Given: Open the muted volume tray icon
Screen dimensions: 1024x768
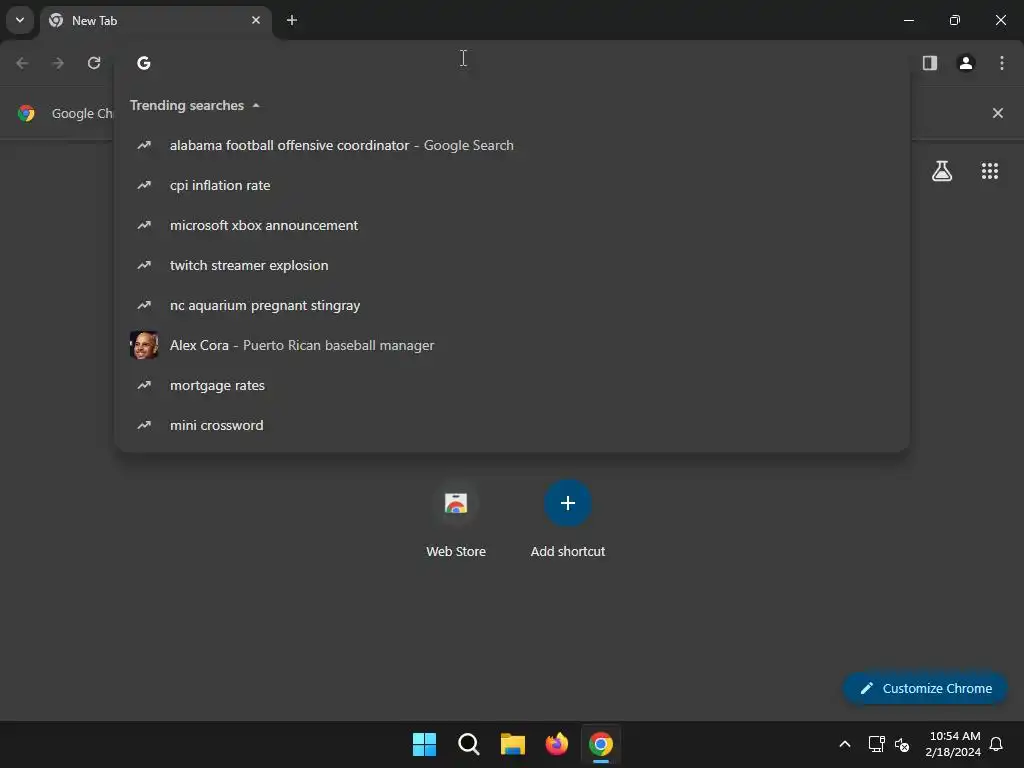Looking at the screenshot, I should coord(902,744).
